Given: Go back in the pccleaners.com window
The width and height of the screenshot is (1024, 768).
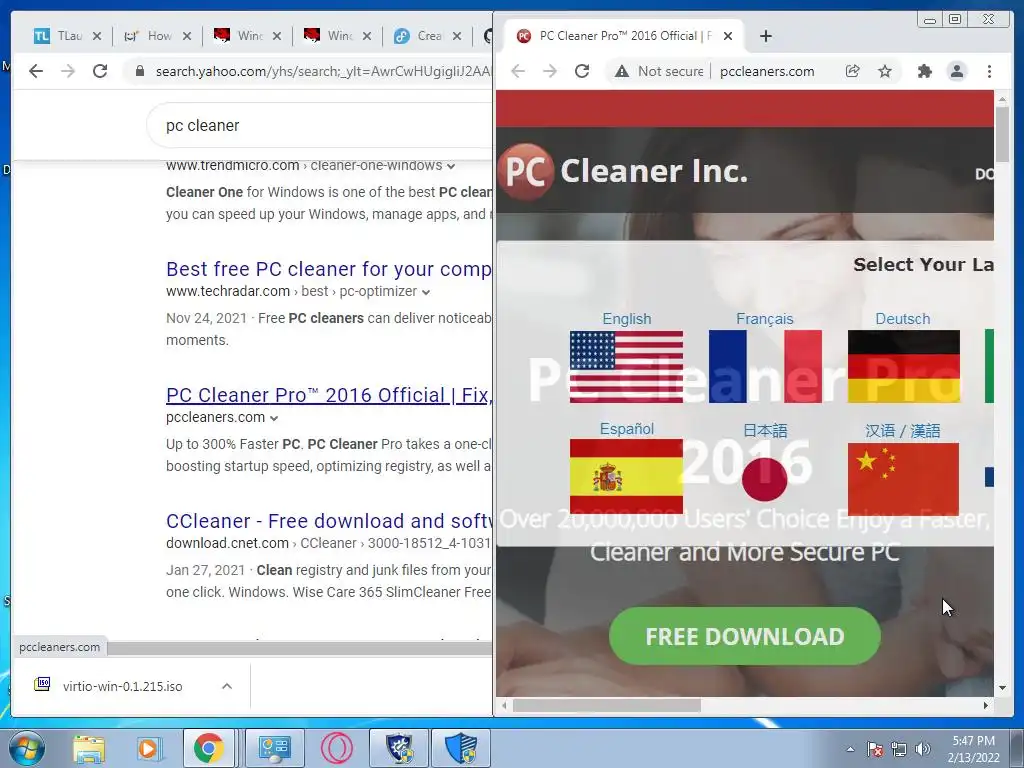Looking at the screenshot, I should tap(518, 71).
